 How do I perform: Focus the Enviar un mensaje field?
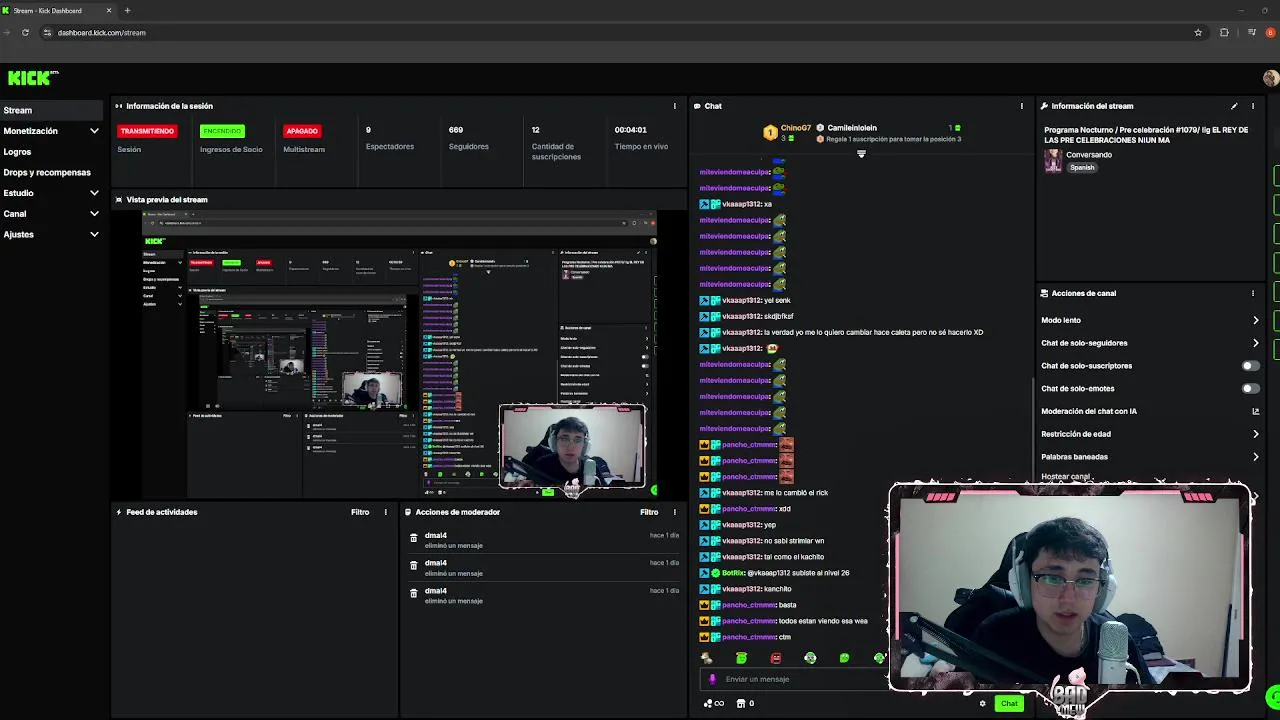point(795,679)
